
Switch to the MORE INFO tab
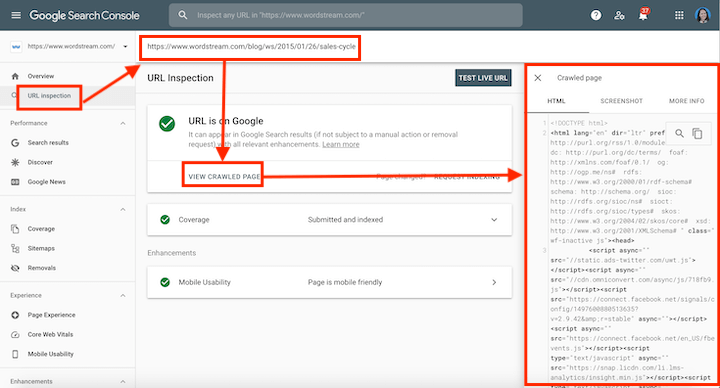686,101
